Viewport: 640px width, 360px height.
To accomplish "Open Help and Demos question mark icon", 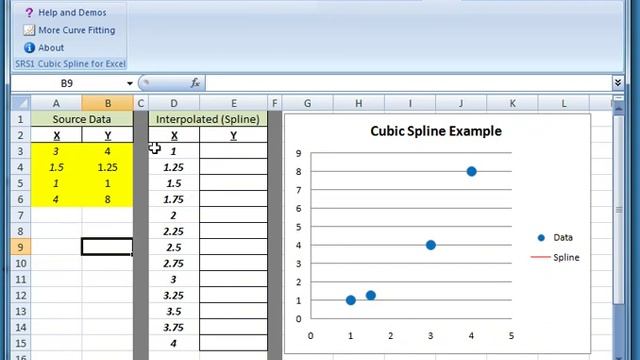I will point(29,13).
